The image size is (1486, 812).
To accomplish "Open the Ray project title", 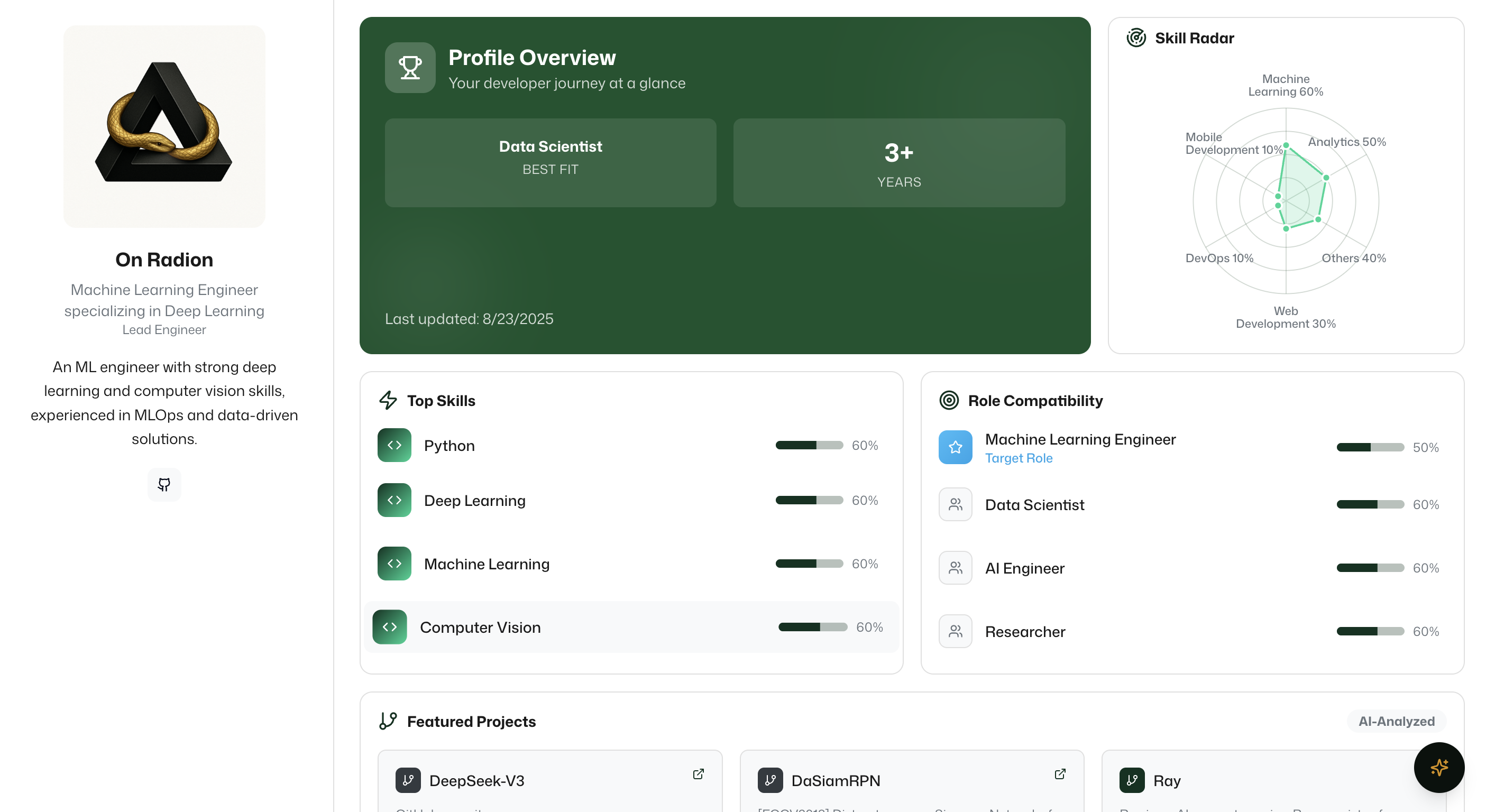I will (1167, 781).
